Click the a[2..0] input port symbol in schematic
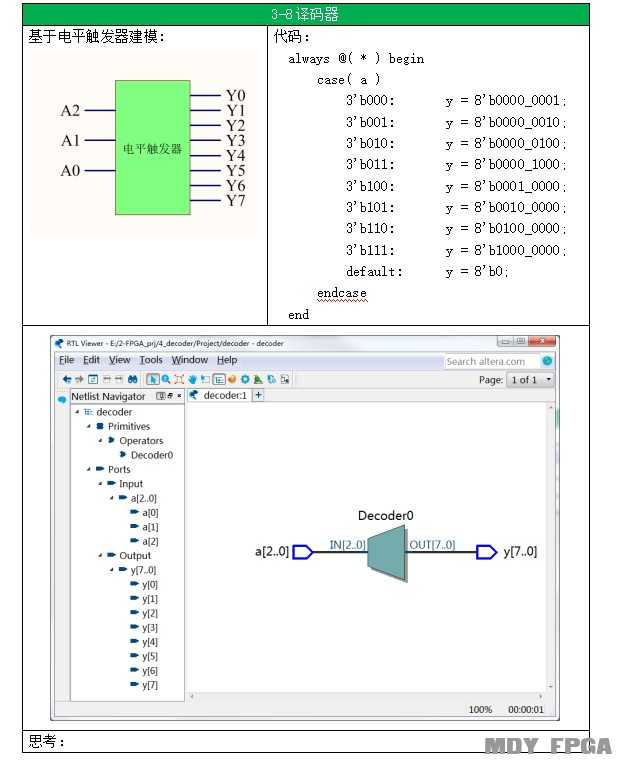The image size is (617, 760). tap(303, 552)
